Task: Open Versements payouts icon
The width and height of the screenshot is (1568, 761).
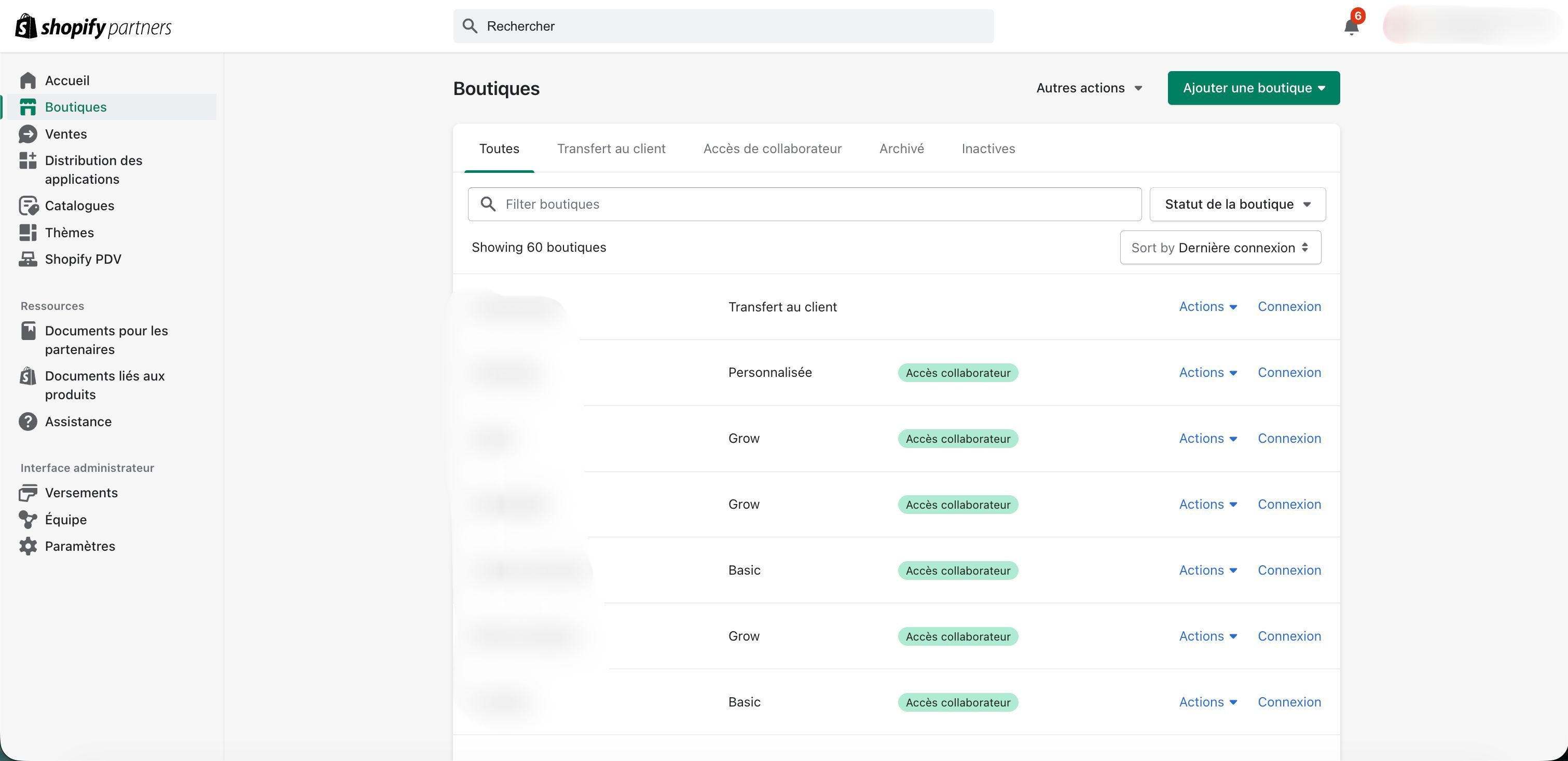Action: (x=28, y=493)
